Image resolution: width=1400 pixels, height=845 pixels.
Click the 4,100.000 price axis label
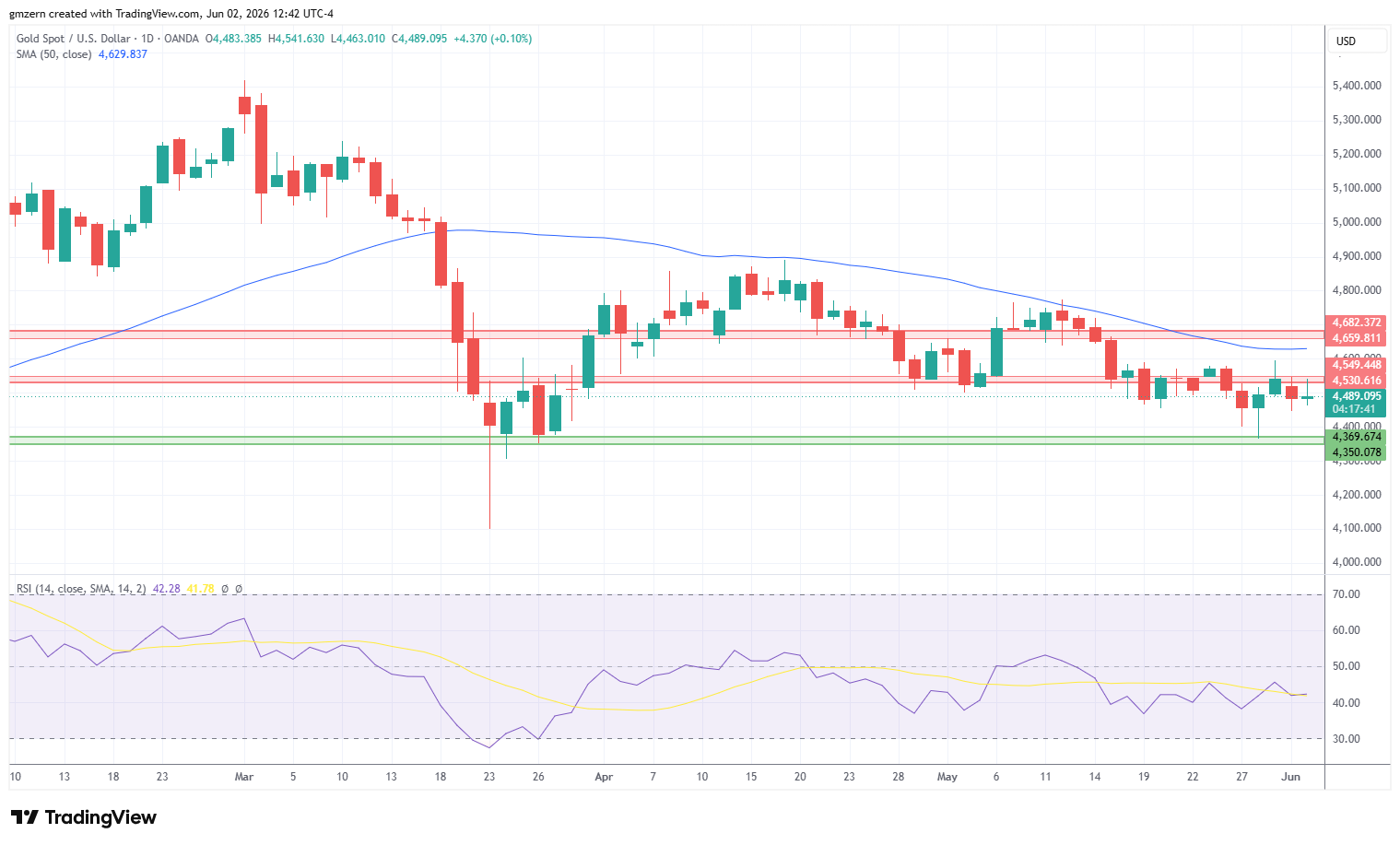[1357, 528]
